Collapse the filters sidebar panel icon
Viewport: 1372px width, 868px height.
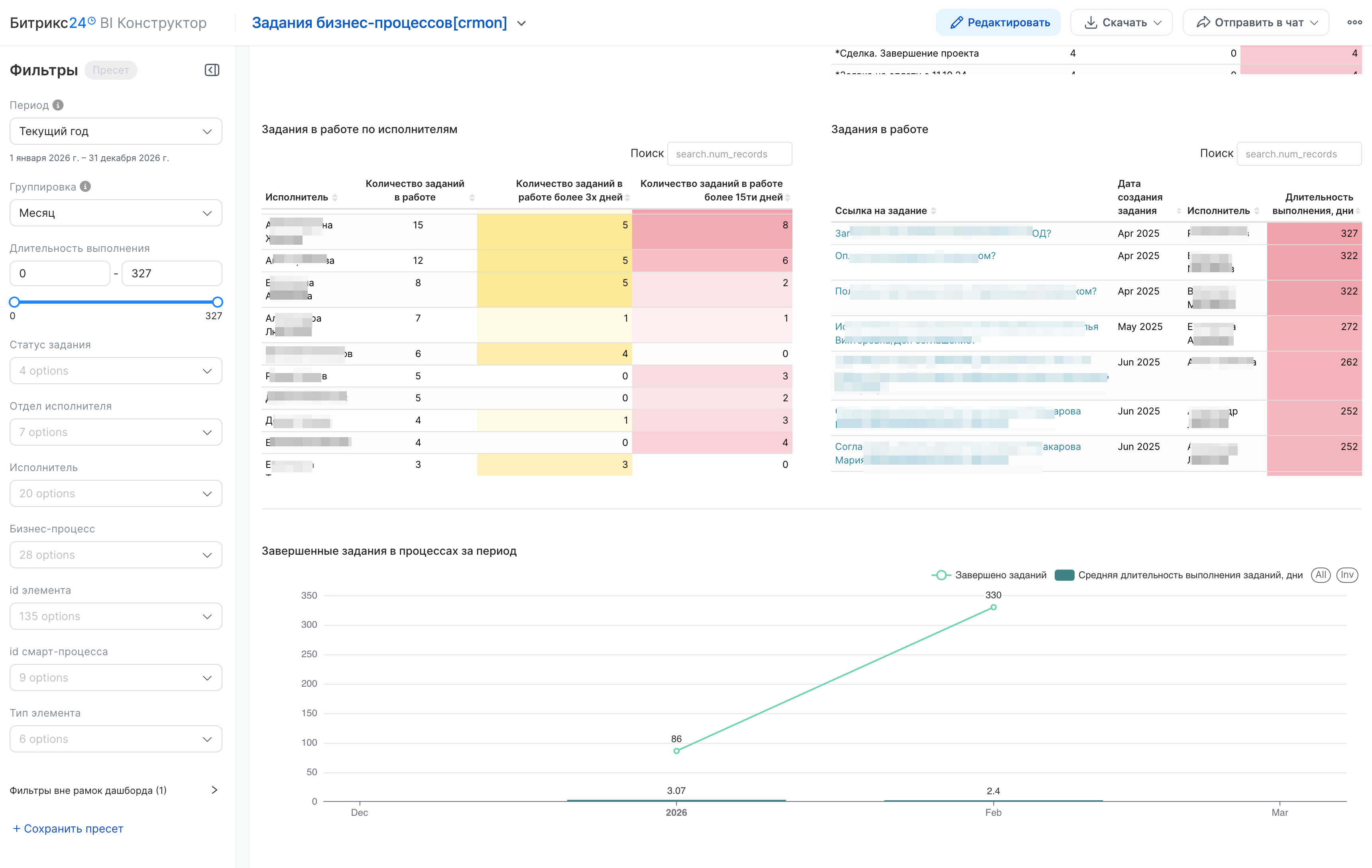(x=212, y=70)
